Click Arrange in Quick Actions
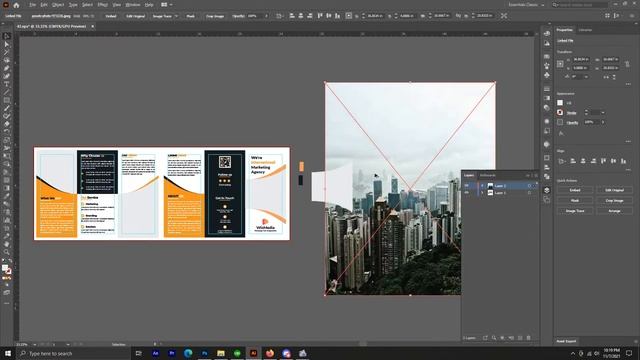This screenshot has width=640, height=360. pos(614,211)
